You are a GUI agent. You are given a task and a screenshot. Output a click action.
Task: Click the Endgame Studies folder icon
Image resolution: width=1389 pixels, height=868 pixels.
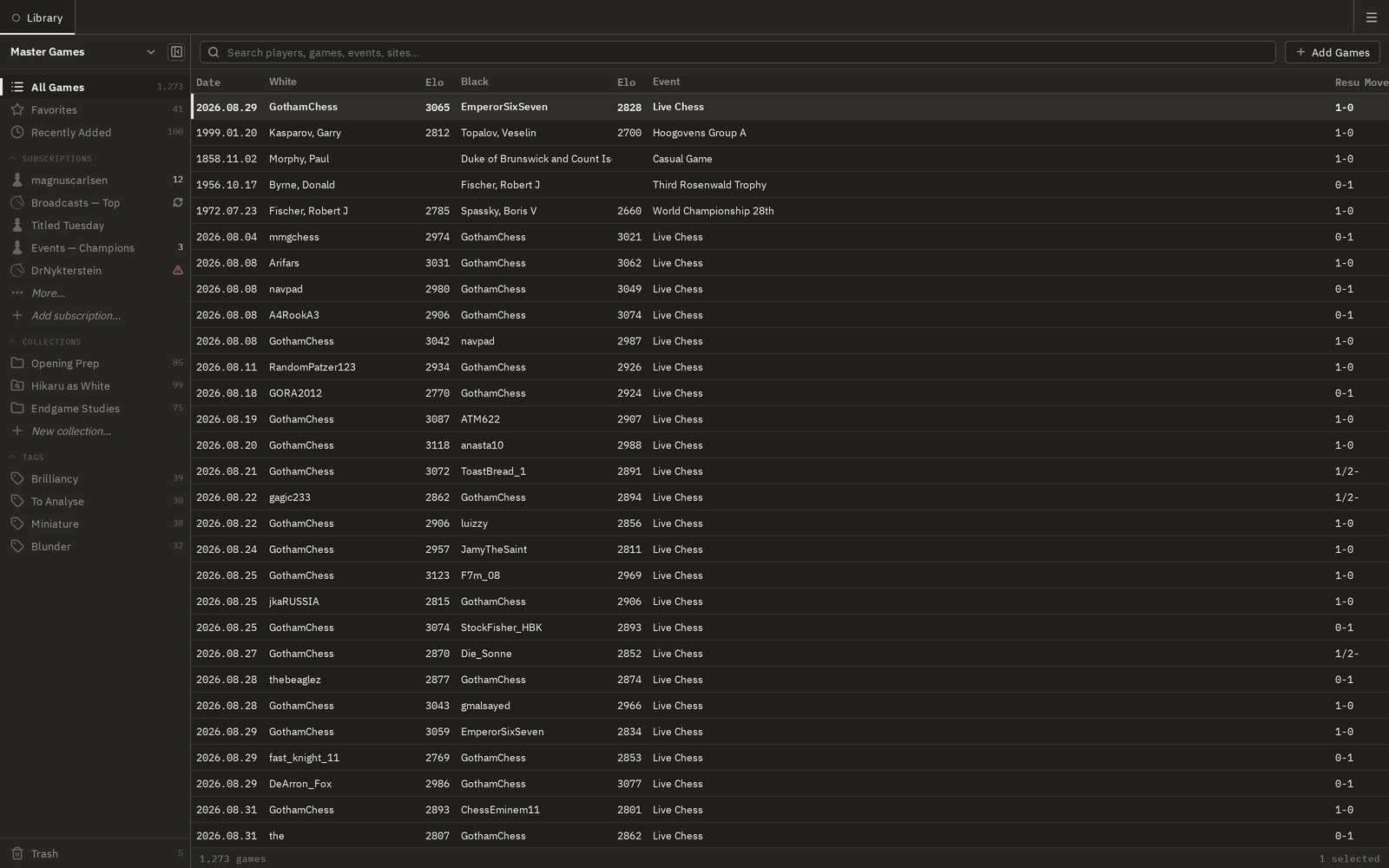click(17, 408)
